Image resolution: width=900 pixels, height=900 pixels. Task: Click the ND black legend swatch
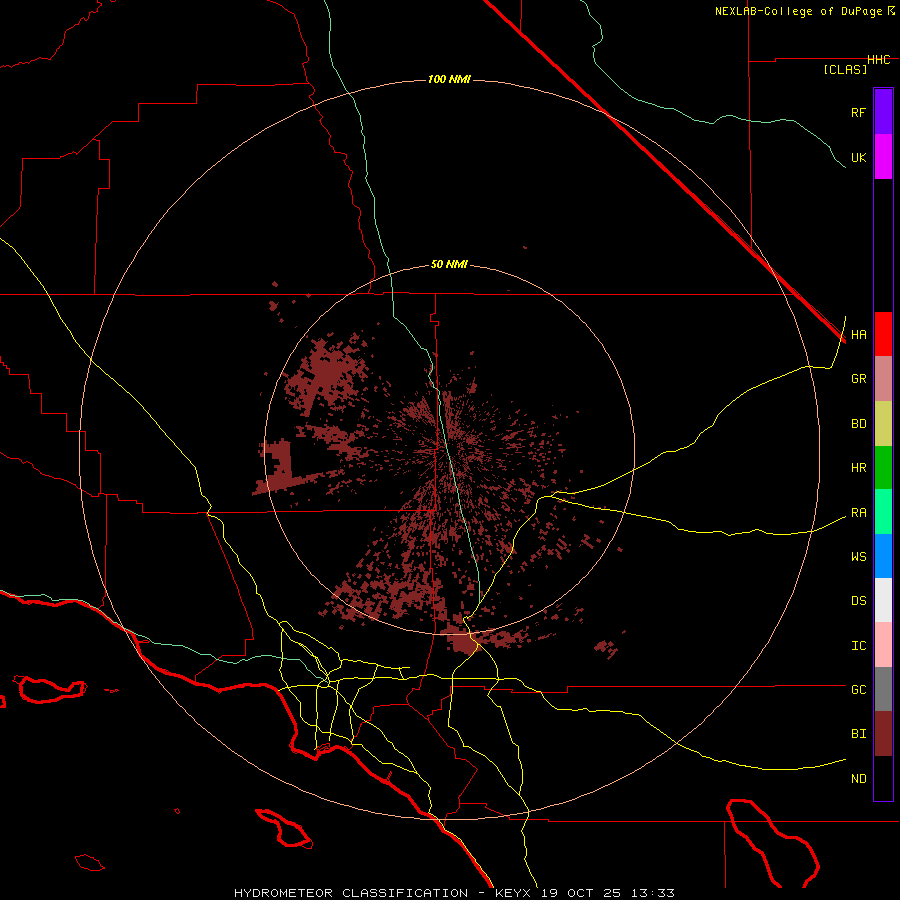tap(883, 778)
